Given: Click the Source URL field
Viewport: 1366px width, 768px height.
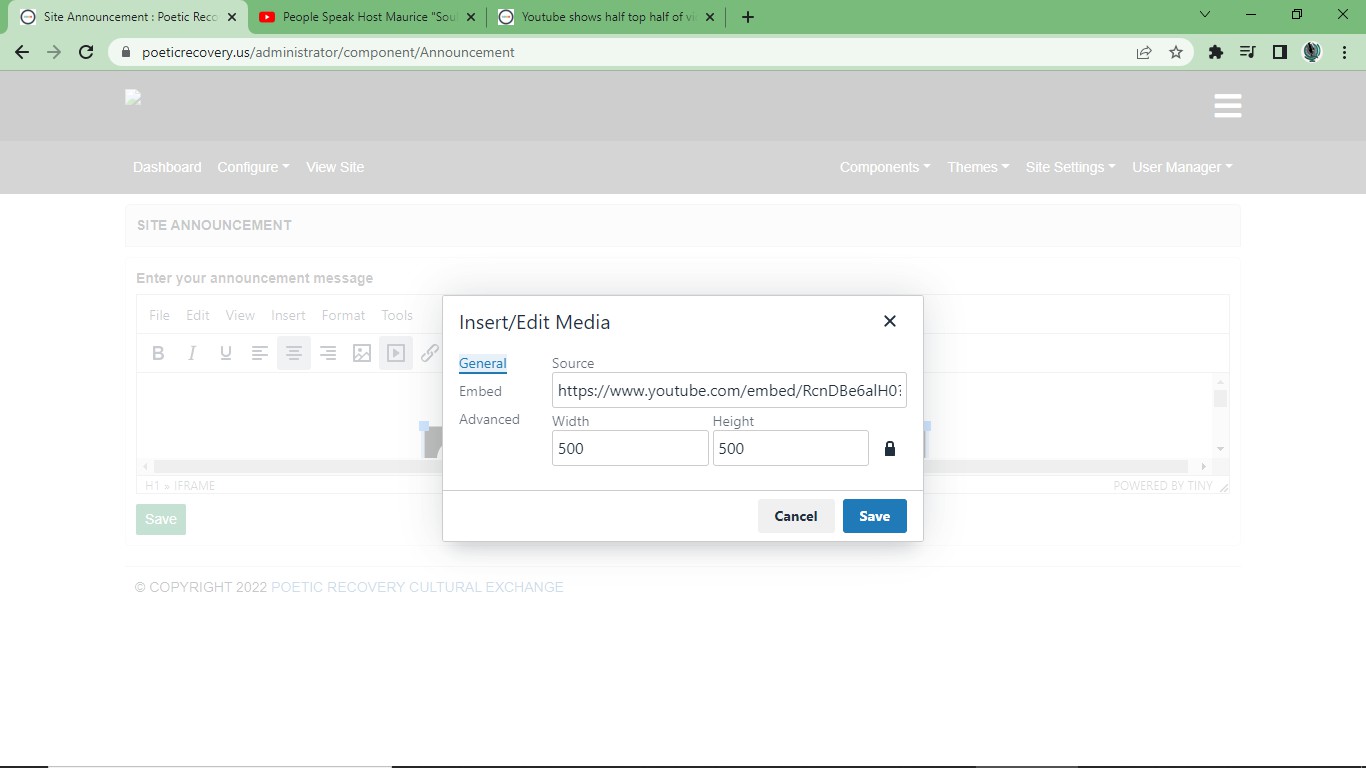Looking at the screenshot, I should click(728, 391).
